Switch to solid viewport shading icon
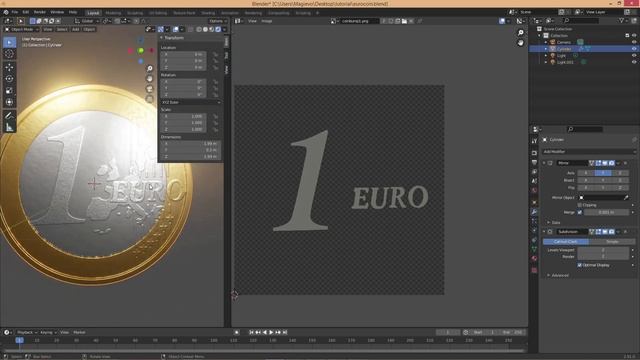Screen dimensions: 640x360 pyautogui.click(x=205, y=29)
